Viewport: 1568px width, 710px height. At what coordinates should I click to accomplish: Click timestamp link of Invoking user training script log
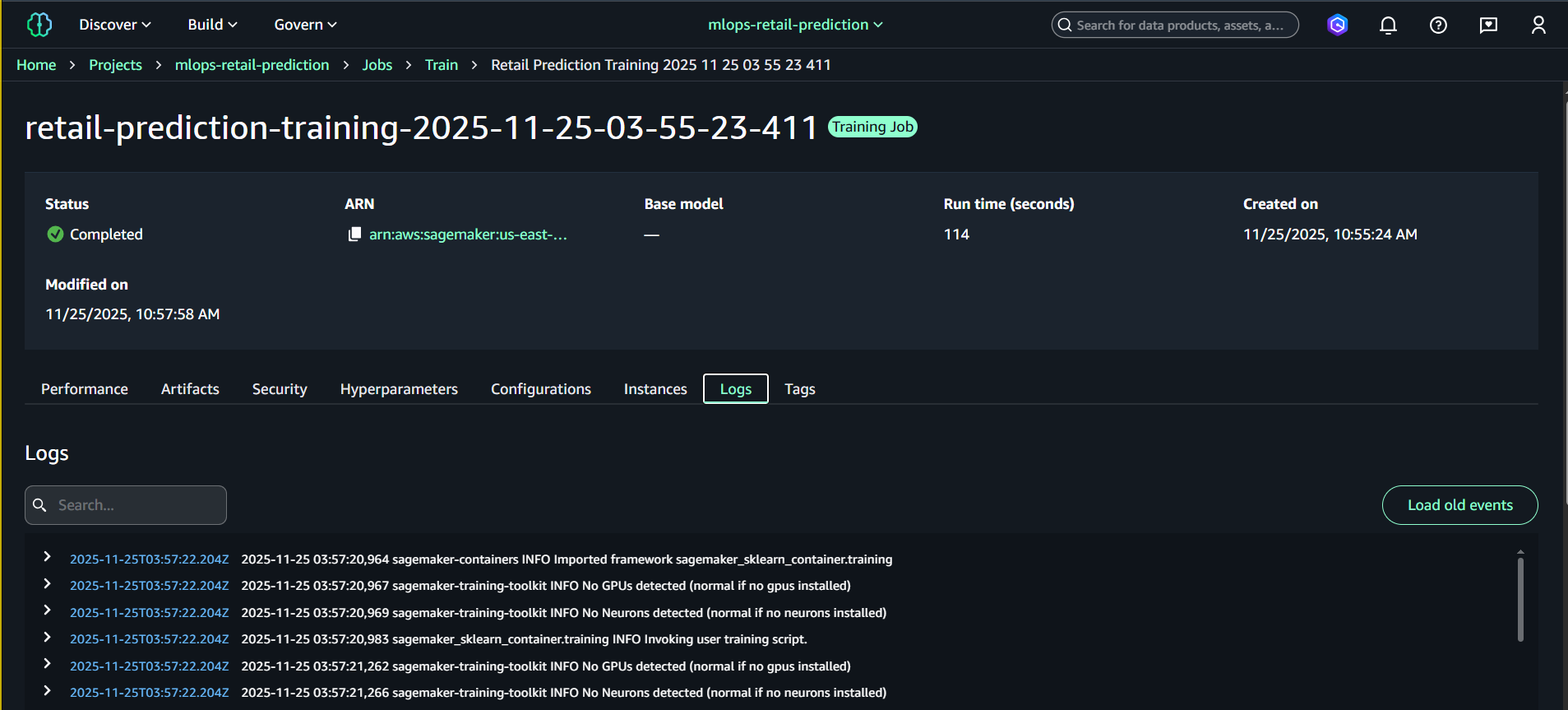pyautogui.click(x=149, y=639)
